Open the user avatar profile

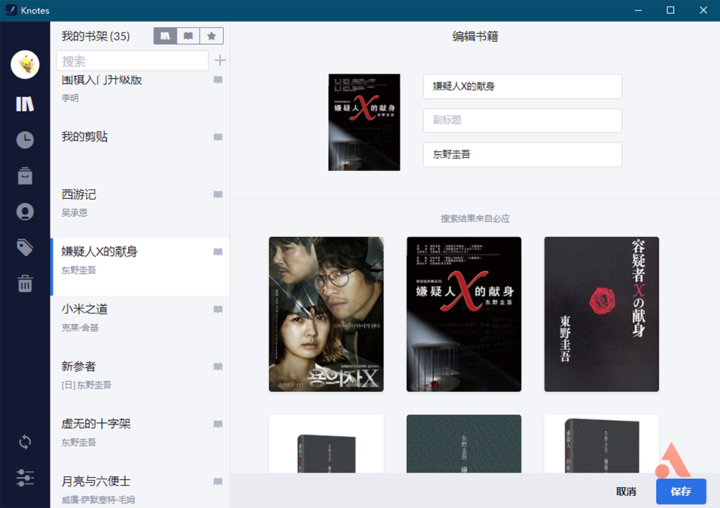(25, 65)
